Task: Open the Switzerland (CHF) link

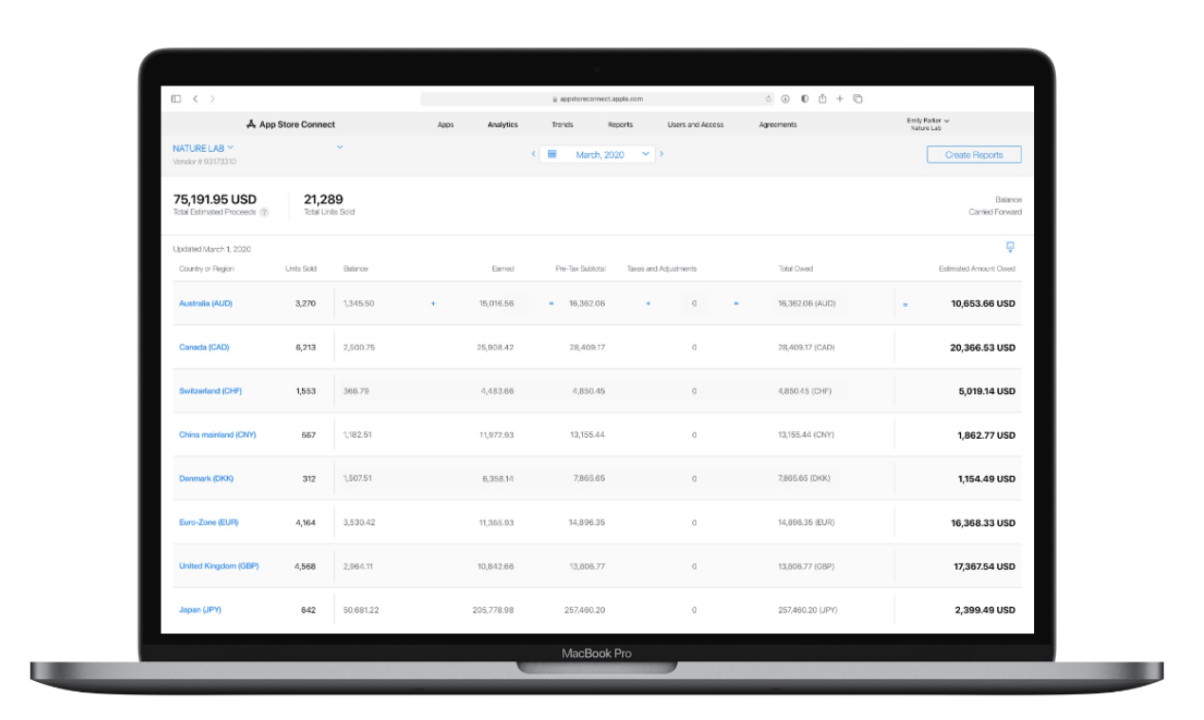Action: [210, 391]
